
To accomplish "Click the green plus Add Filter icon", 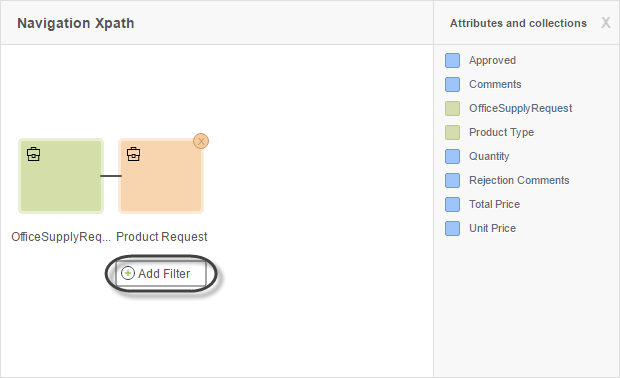I will (x=128, y=273).
